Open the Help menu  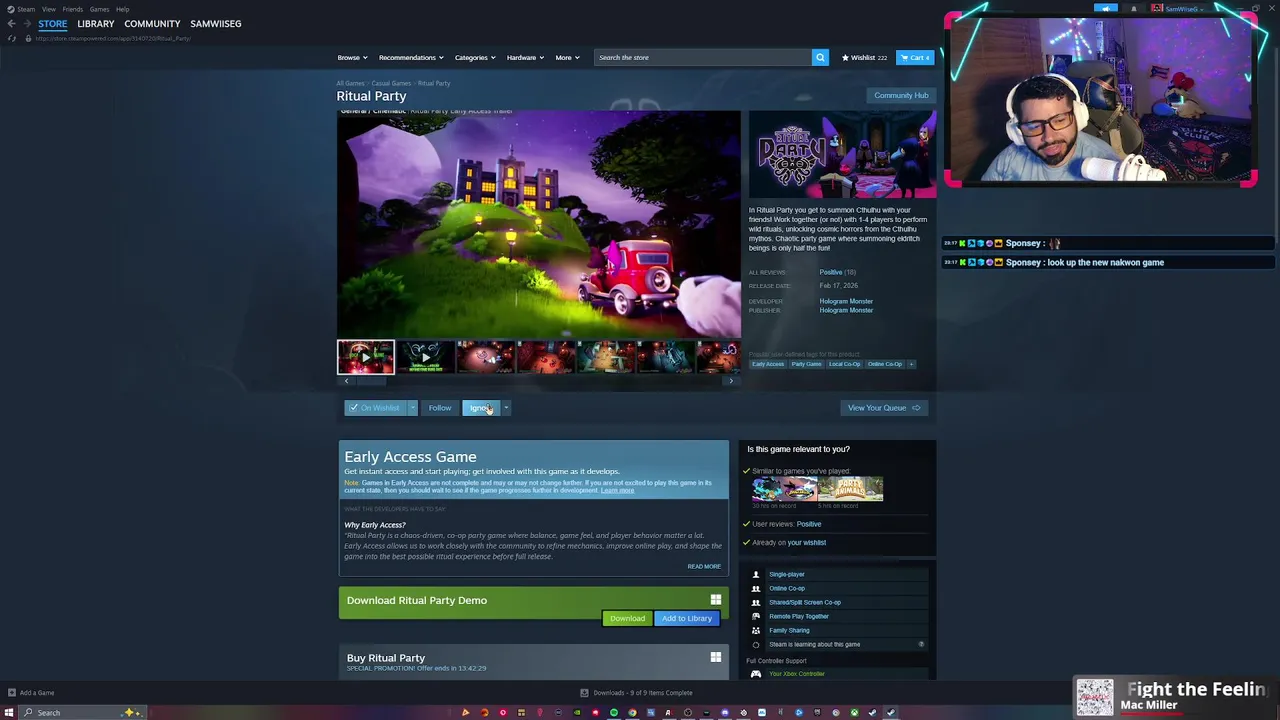[x=122, y=9]
